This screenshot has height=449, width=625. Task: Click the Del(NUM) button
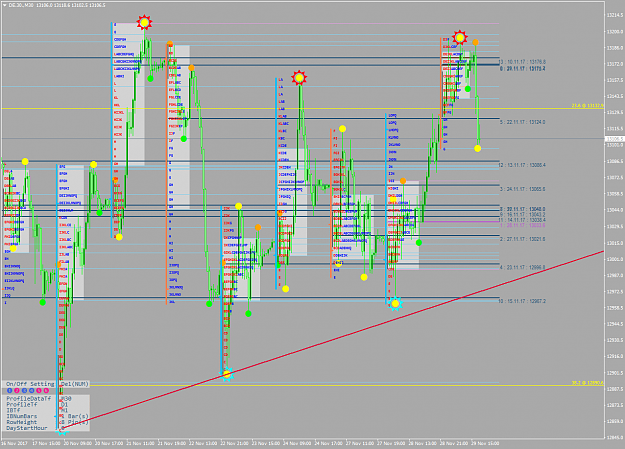pyautogui.click(x=75, y=384)
